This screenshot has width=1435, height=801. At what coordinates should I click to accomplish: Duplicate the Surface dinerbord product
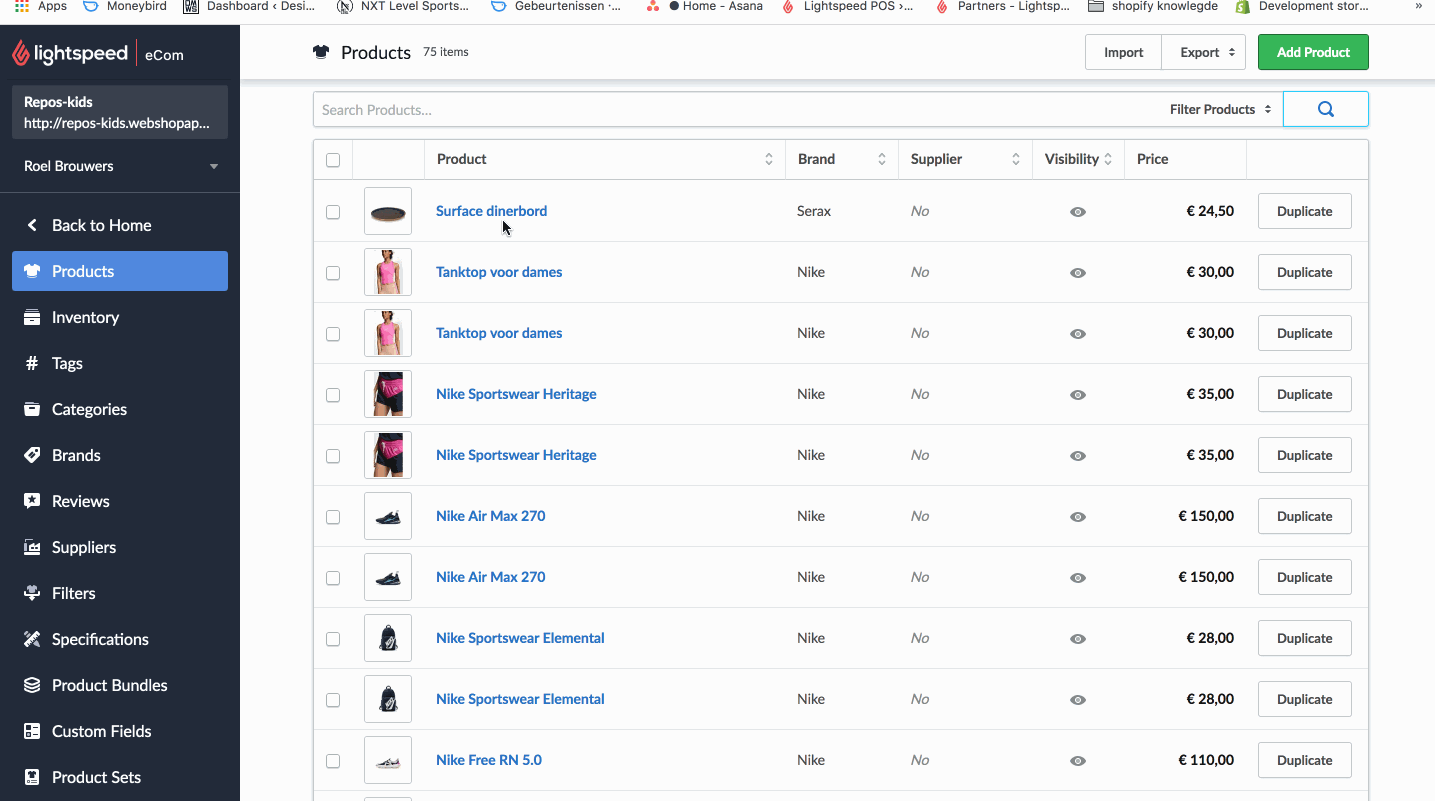pyautogui.click(x=1304, y=211)
